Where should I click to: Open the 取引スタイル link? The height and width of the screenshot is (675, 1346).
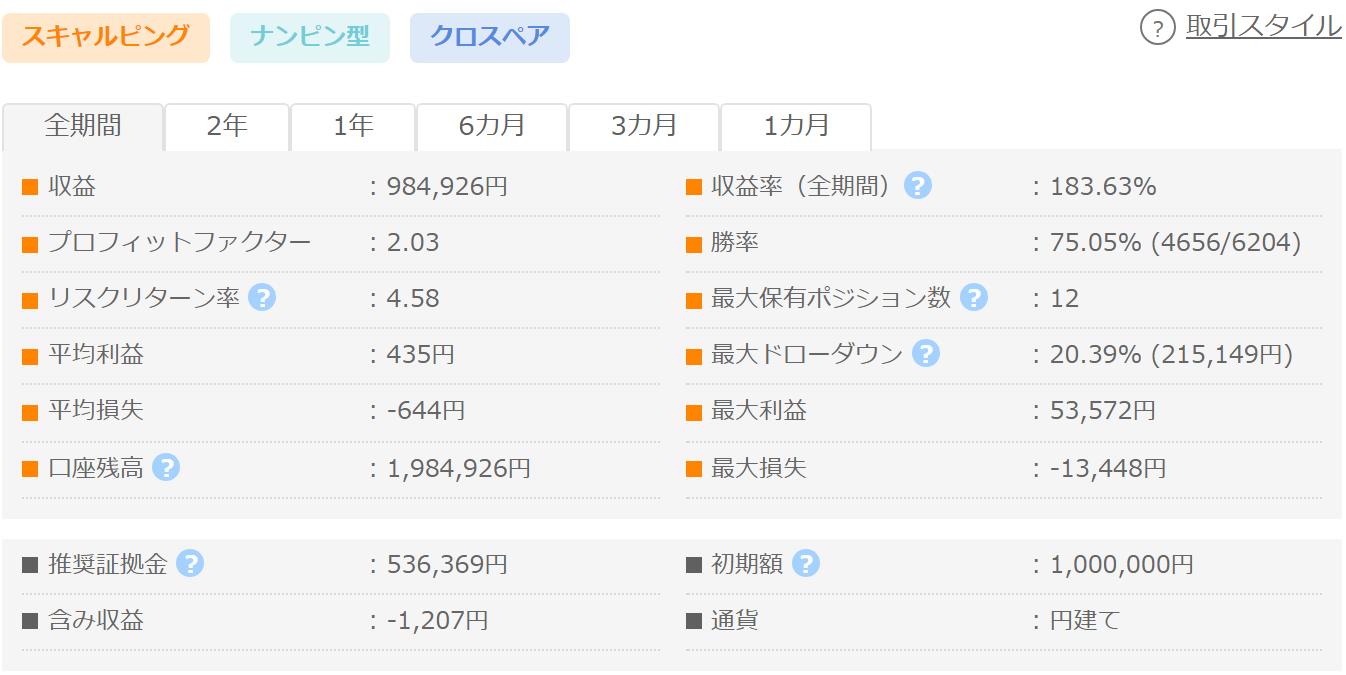(1264, 26)
